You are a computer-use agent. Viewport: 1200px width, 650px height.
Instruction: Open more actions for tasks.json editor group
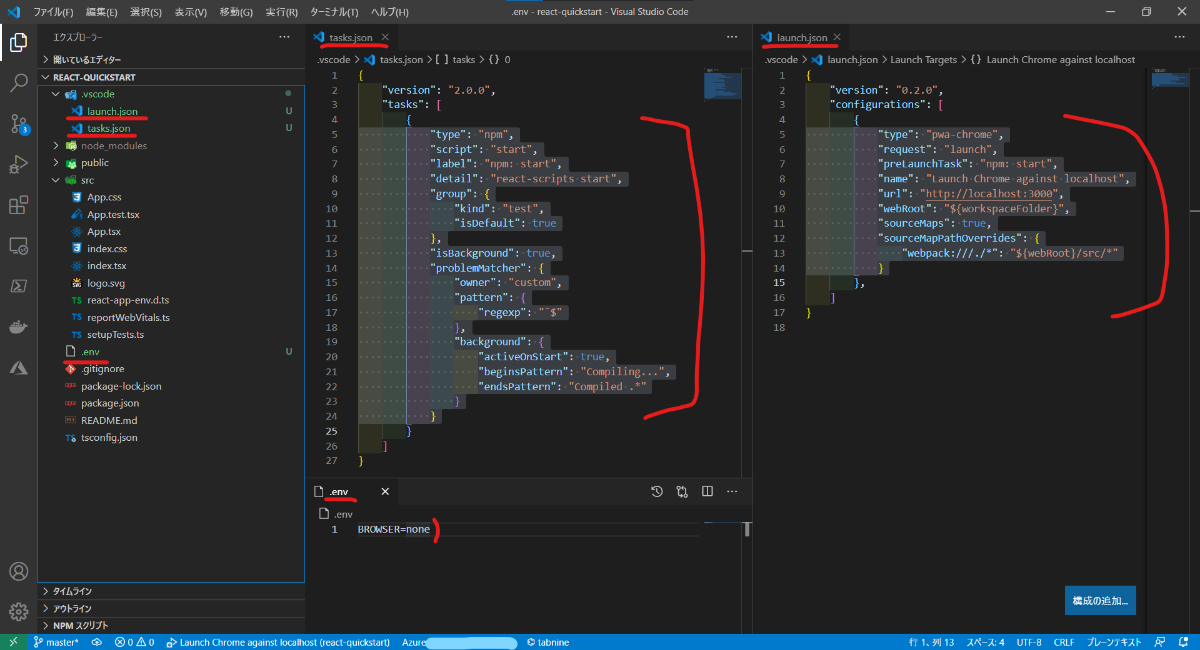coord(732,37)
